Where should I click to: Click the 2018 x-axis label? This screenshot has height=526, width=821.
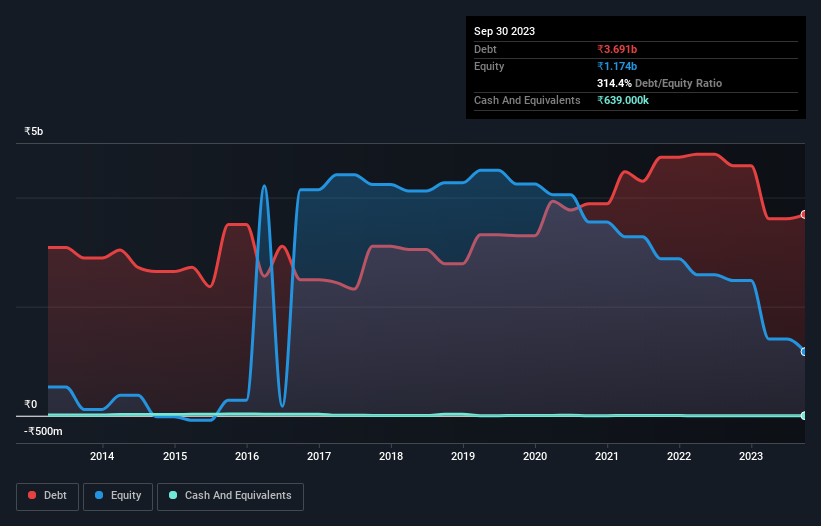point(391,456)
